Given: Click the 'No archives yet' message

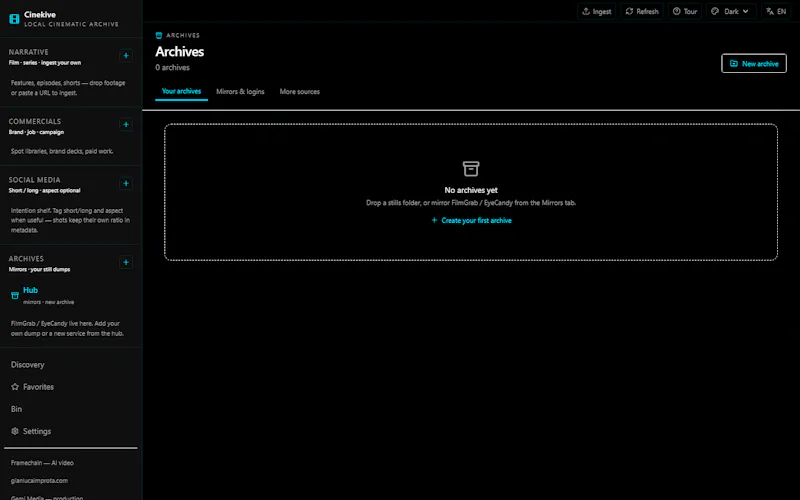Looking at the screenshot, I should coord(471,190).
